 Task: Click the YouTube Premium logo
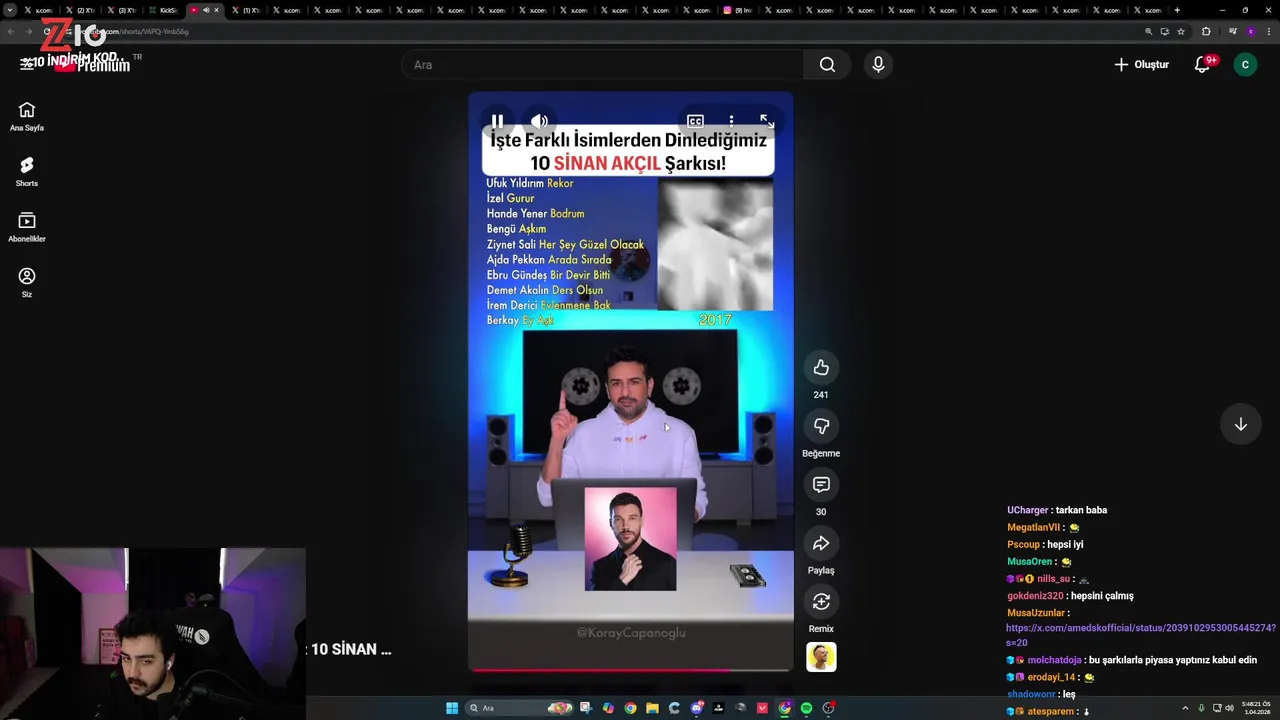(x=92, y=64)
